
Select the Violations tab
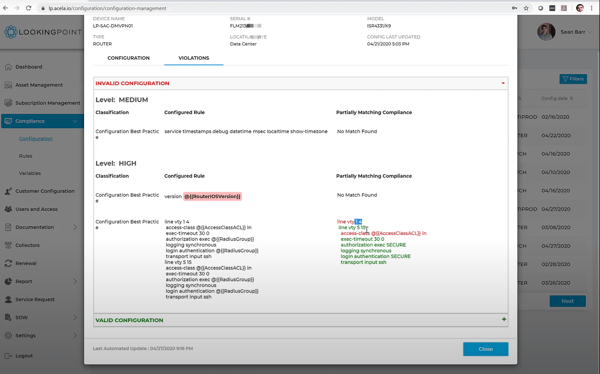pyautogui.click(x=194, y=58)
